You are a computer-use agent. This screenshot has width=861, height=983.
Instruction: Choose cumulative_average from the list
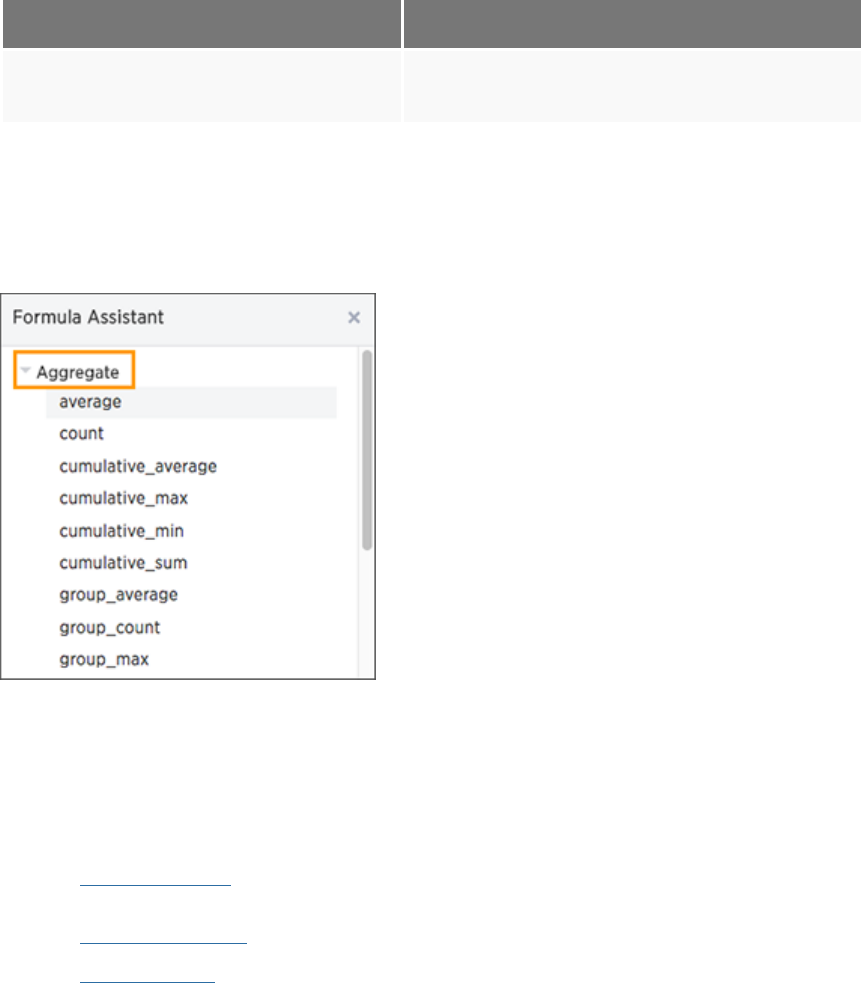[x=138, y=466]
